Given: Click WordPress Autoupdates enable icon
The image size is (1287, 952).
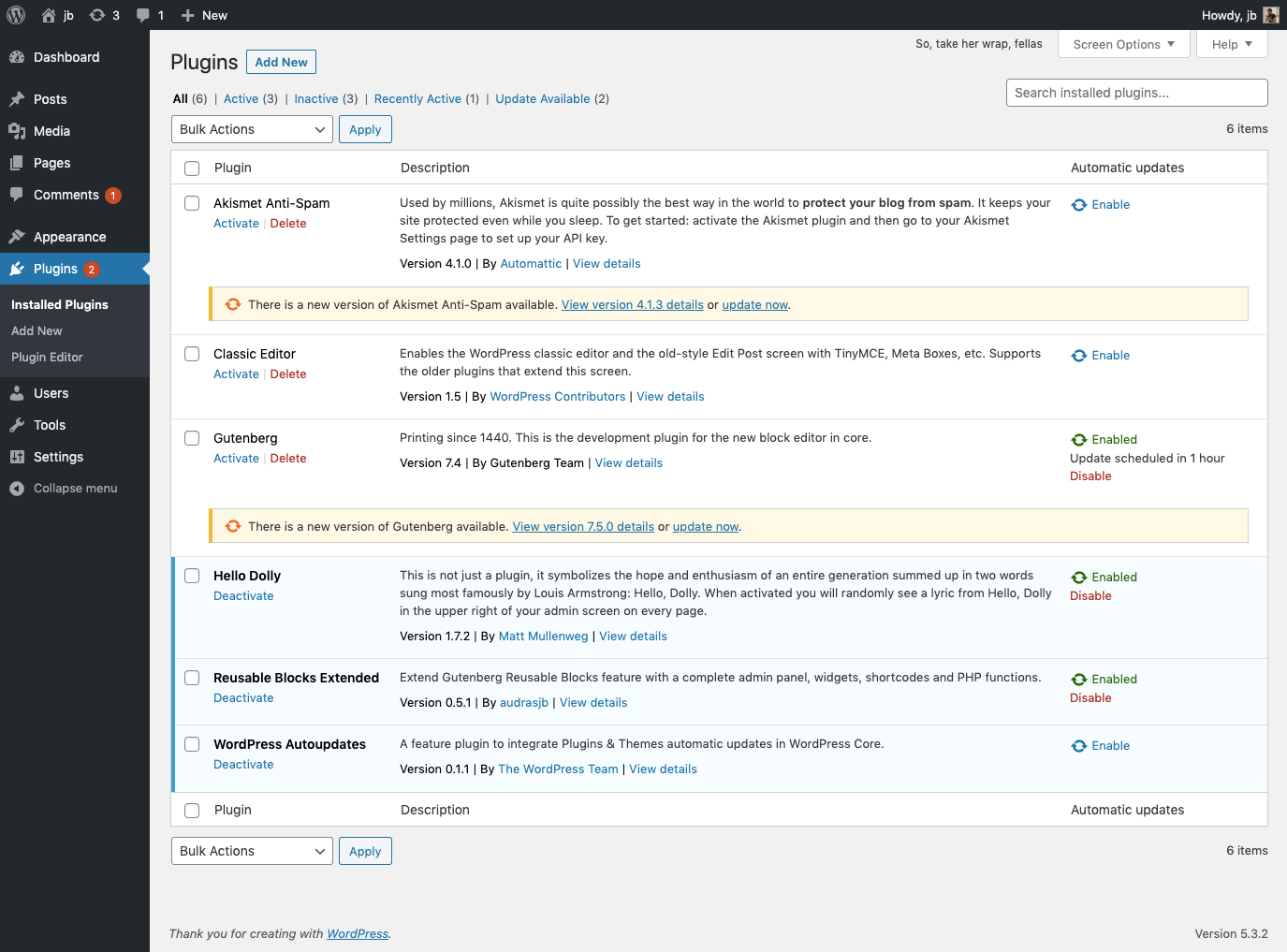Looking at the screenshot, I should click(1079, 746).
